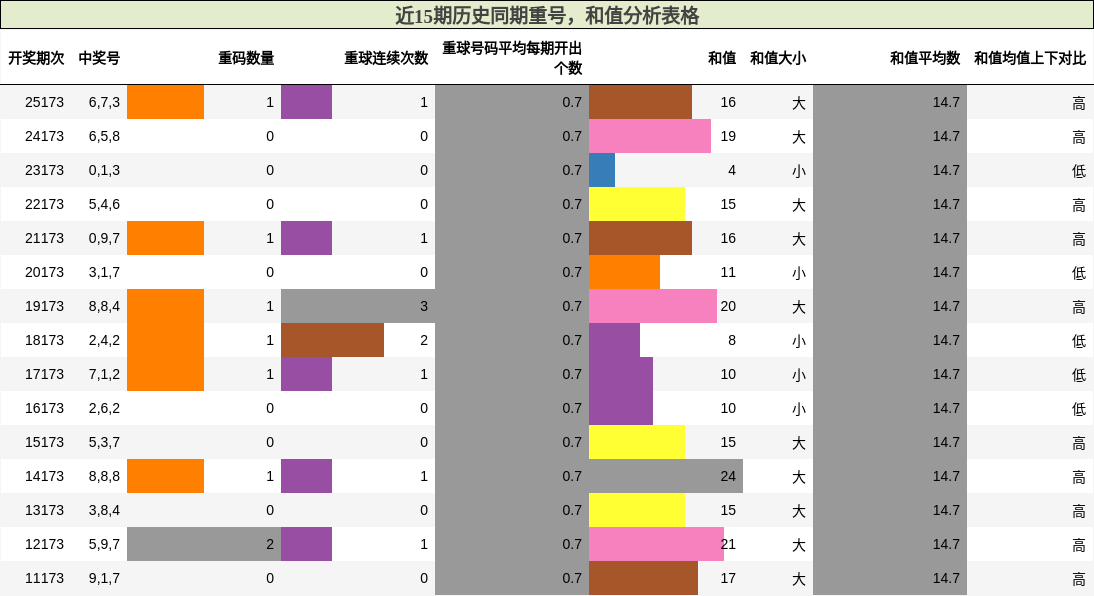The height and width of the screenshot is (596, 1094).
Task: Click the gray streak bar with value 3
Action: (358, 306)
